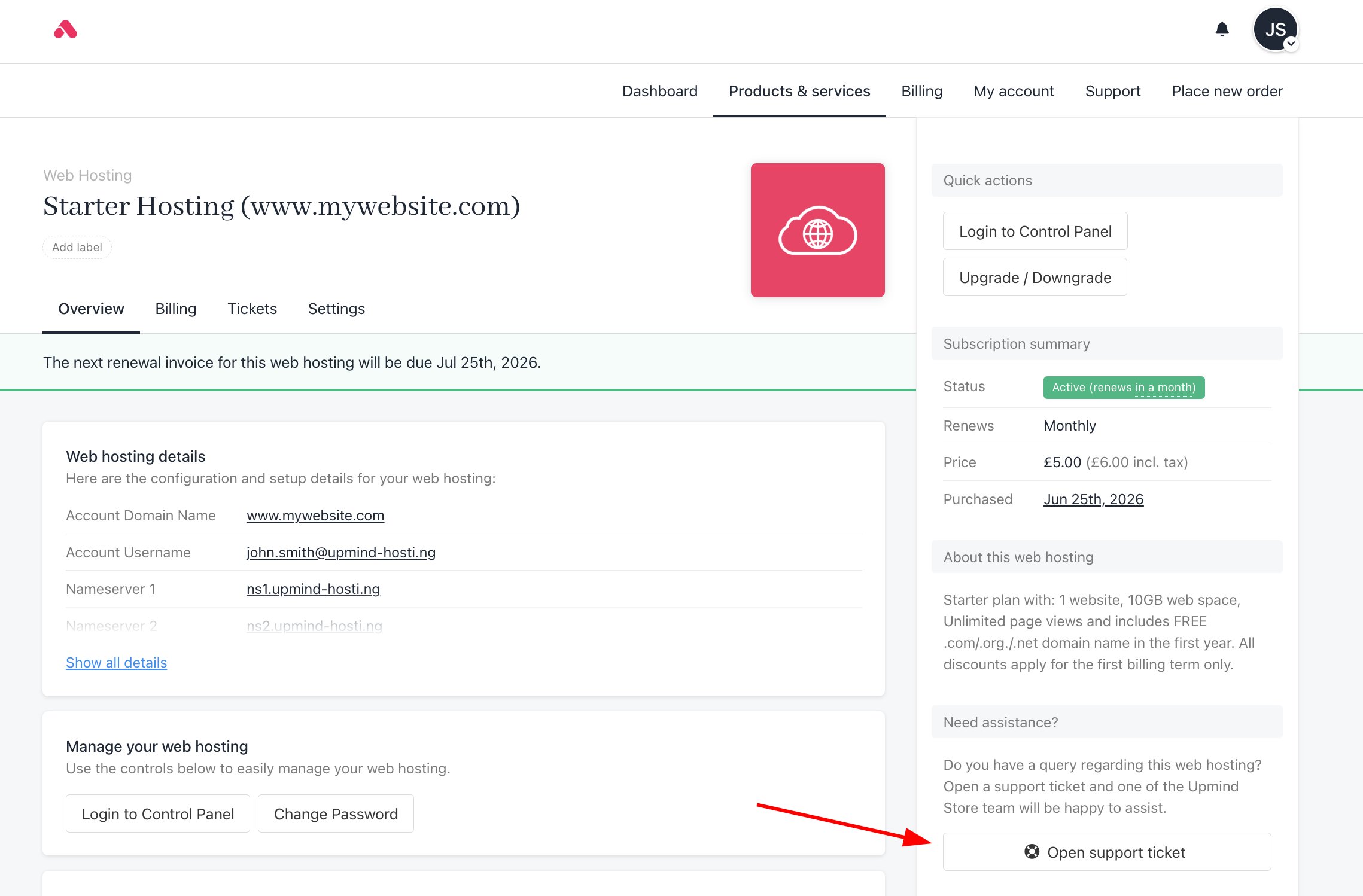1363x896 pixels.
Task: Click the ns1.upmind-hosti.ng nameserver link
Action: point(313,589)
